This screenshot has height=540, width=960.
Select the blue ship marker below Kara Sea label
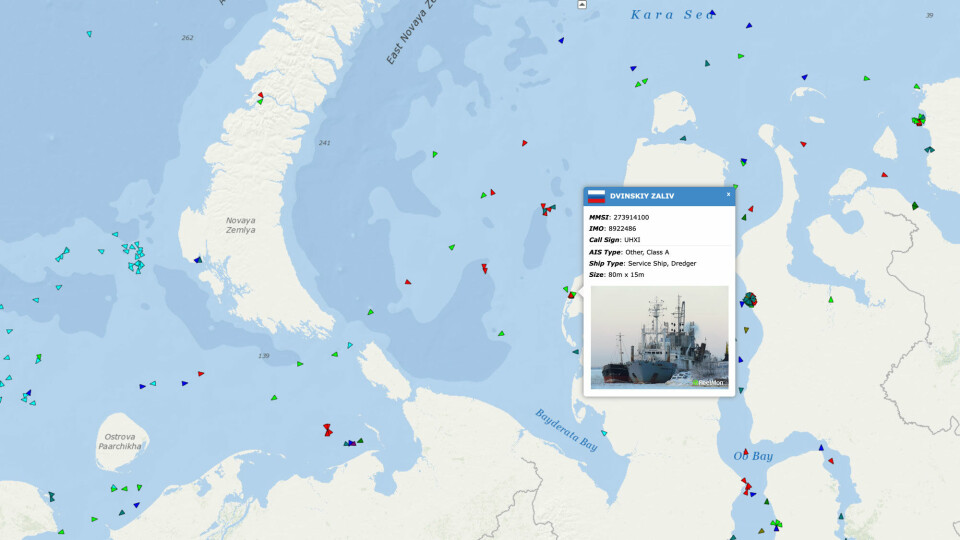[561, 41]
